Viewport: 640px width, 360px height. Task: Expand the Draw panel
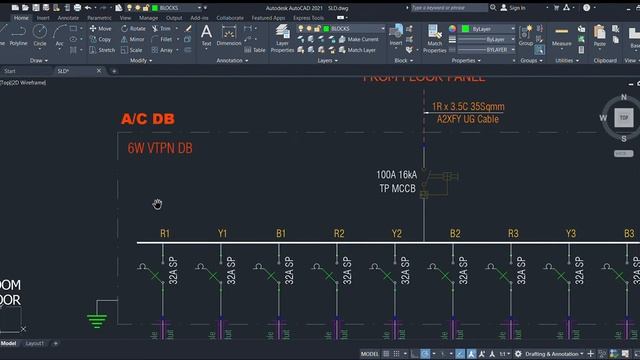pyautogui.click(x=39, y=60)
